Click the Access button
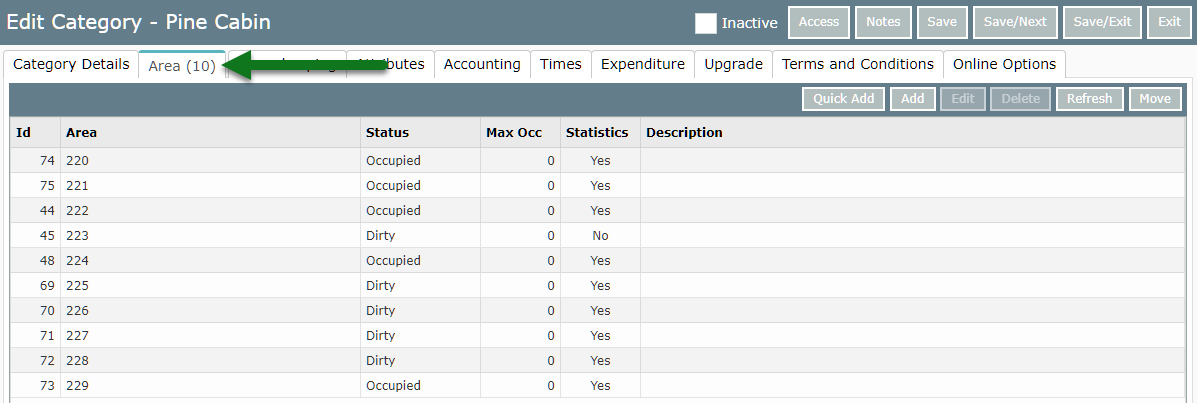The height and width of the screenshot is (403, 1197). tap(819, 22)
